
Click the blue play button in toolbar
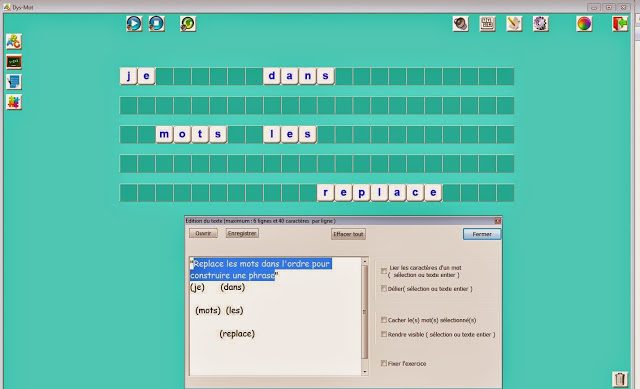(134, 24)
